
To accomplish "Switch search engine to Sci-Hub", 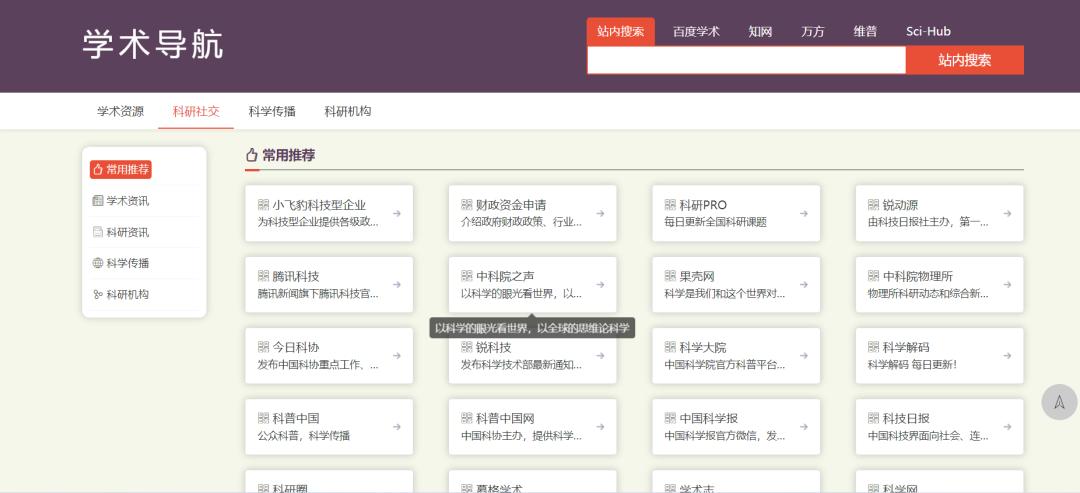I will pos(928,32).
